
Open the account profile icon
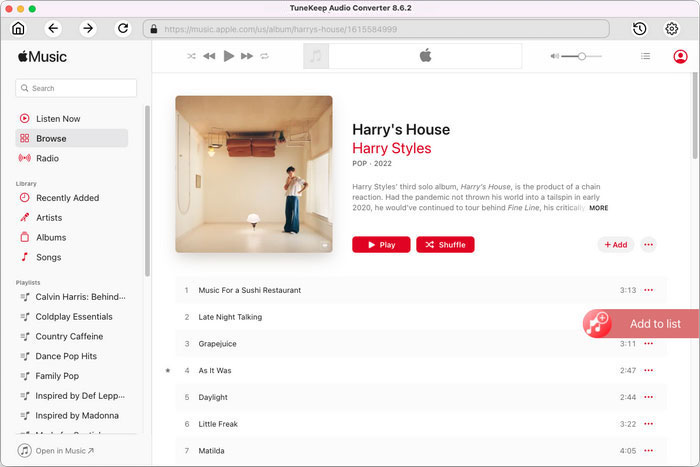680,56
